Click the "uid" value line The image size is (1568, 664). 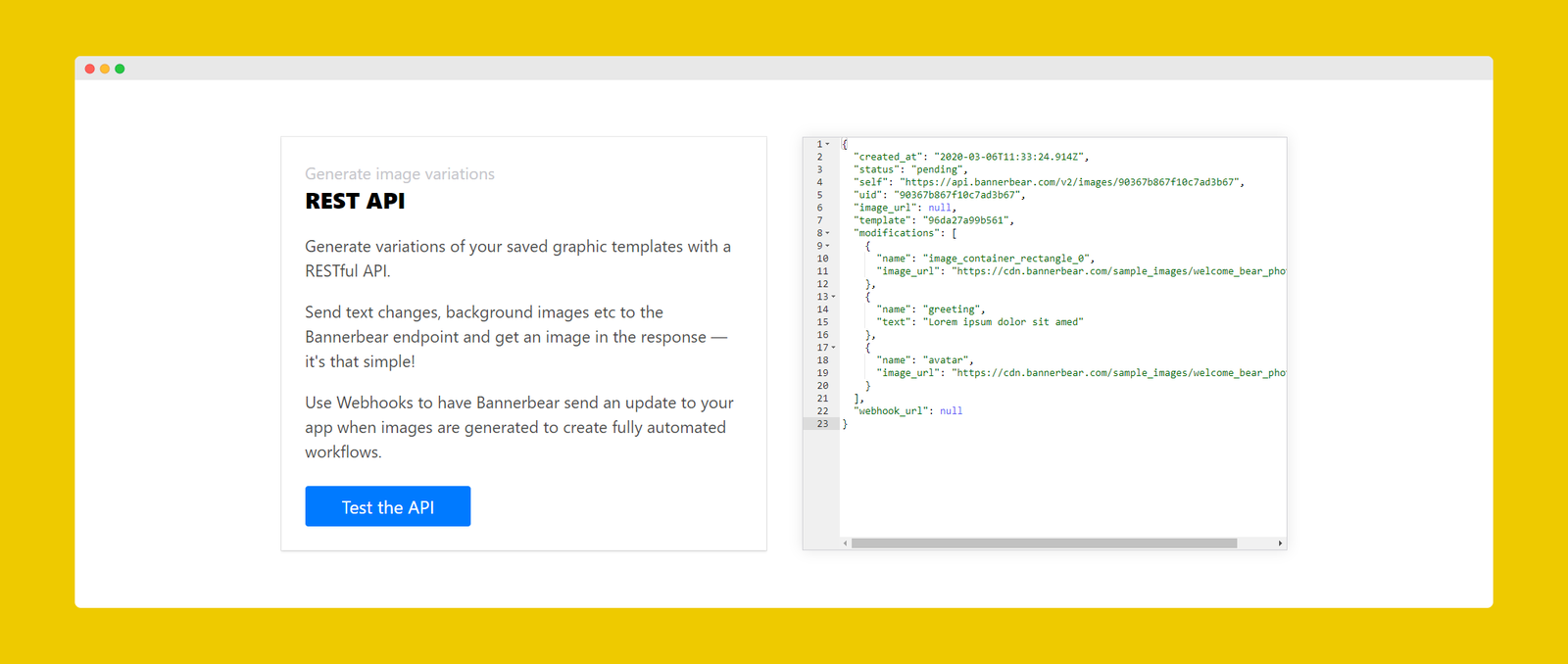pyautogui.click(x=939, y=195)
